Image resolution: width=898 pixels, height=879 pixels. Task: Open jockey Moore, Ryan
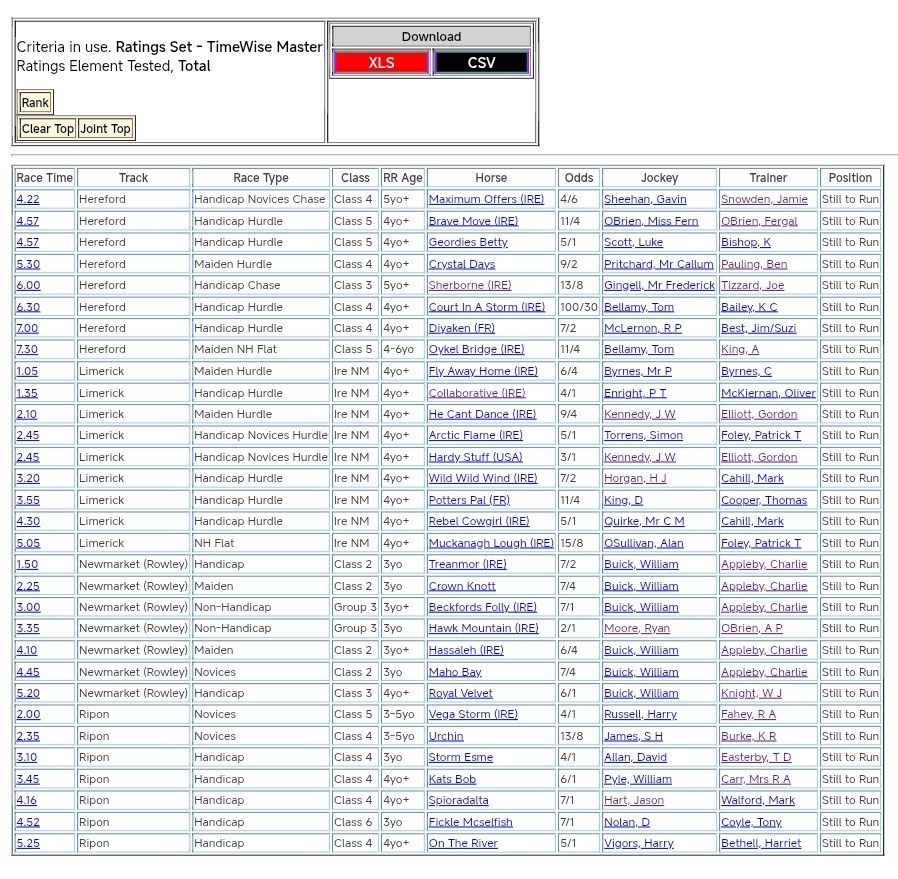tap(637, 628)
